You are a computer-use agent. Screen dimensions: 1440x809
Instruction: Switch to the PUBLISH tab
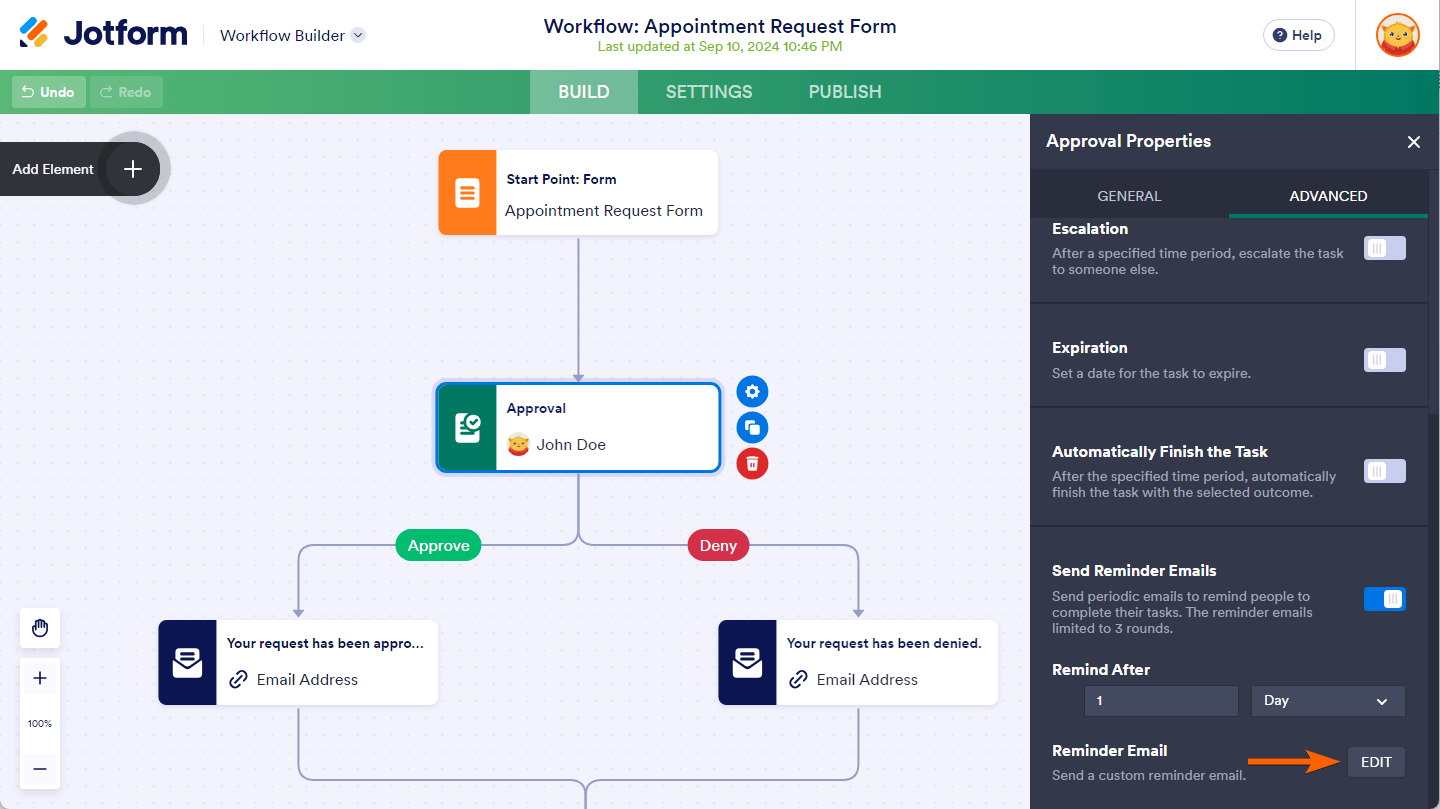845,92
